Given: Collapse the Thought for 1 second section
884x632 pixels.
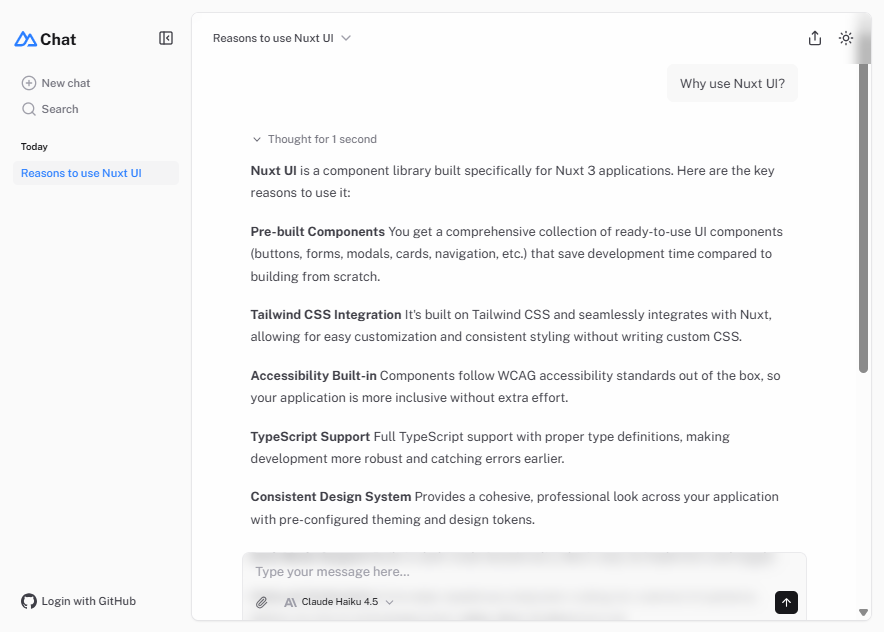Looking at the screenshot, I should 315,139.
